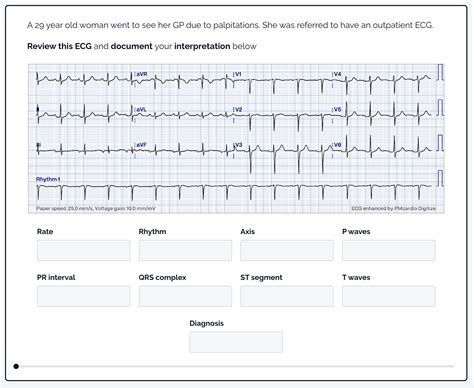Select the Rhythm input field
This screenshot has width=474, height=388.
(x=185, y=250)
